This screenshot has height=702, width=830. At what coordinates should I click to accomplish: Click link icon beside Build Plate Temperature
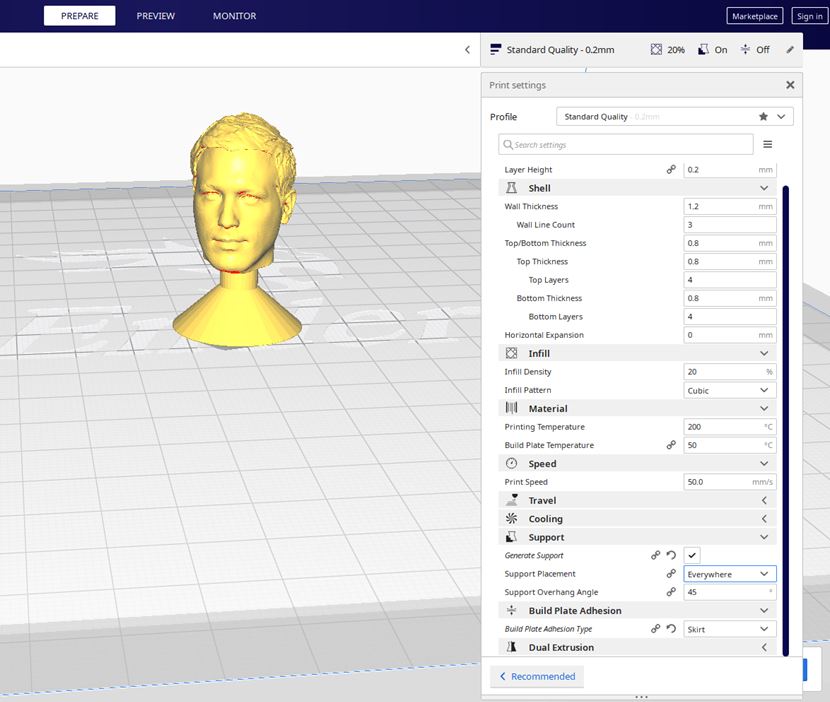coord(671,445)
